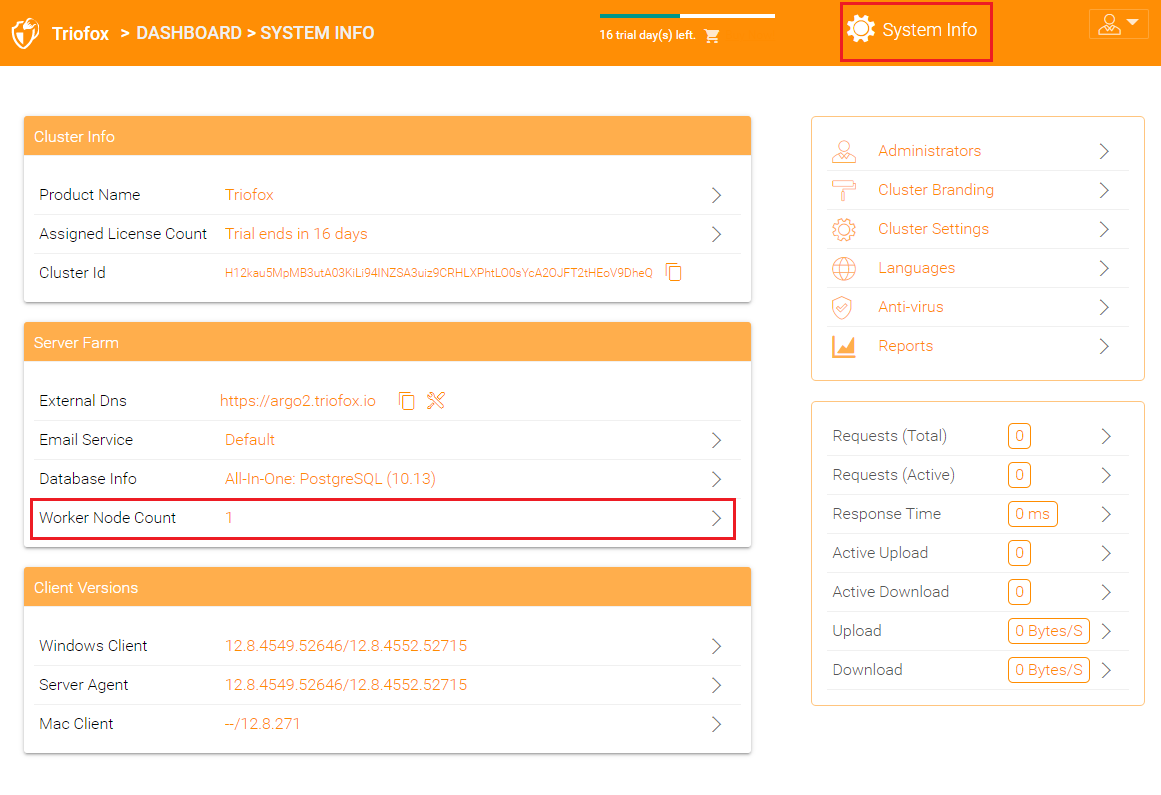This screenshot has width=1161, height=795.
Task: Open the Requests (Total) chevron
Action: [x=1106, y=436]
